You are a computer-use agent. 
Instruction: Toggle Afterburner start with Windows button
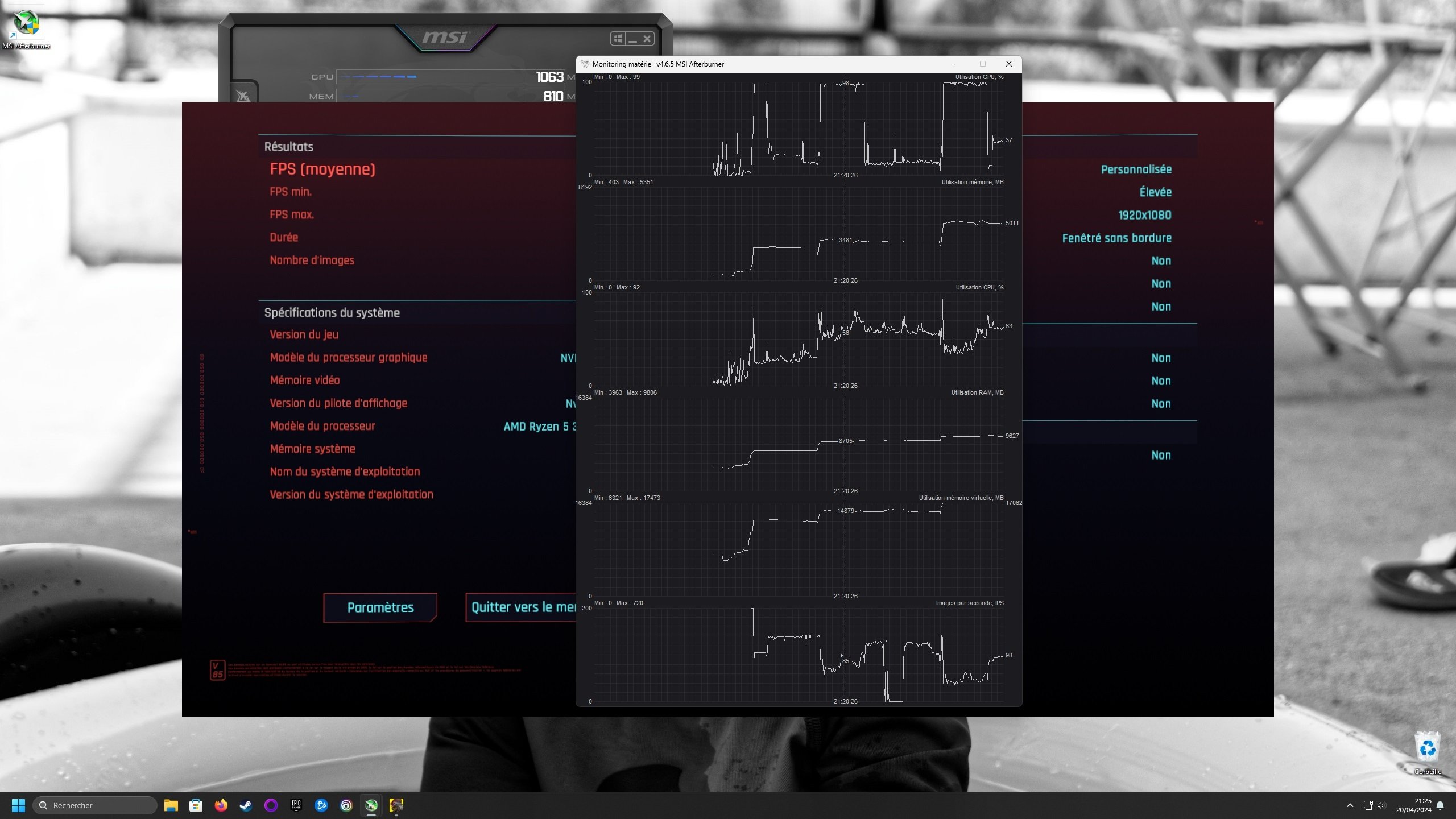click(x=618, y=39)
